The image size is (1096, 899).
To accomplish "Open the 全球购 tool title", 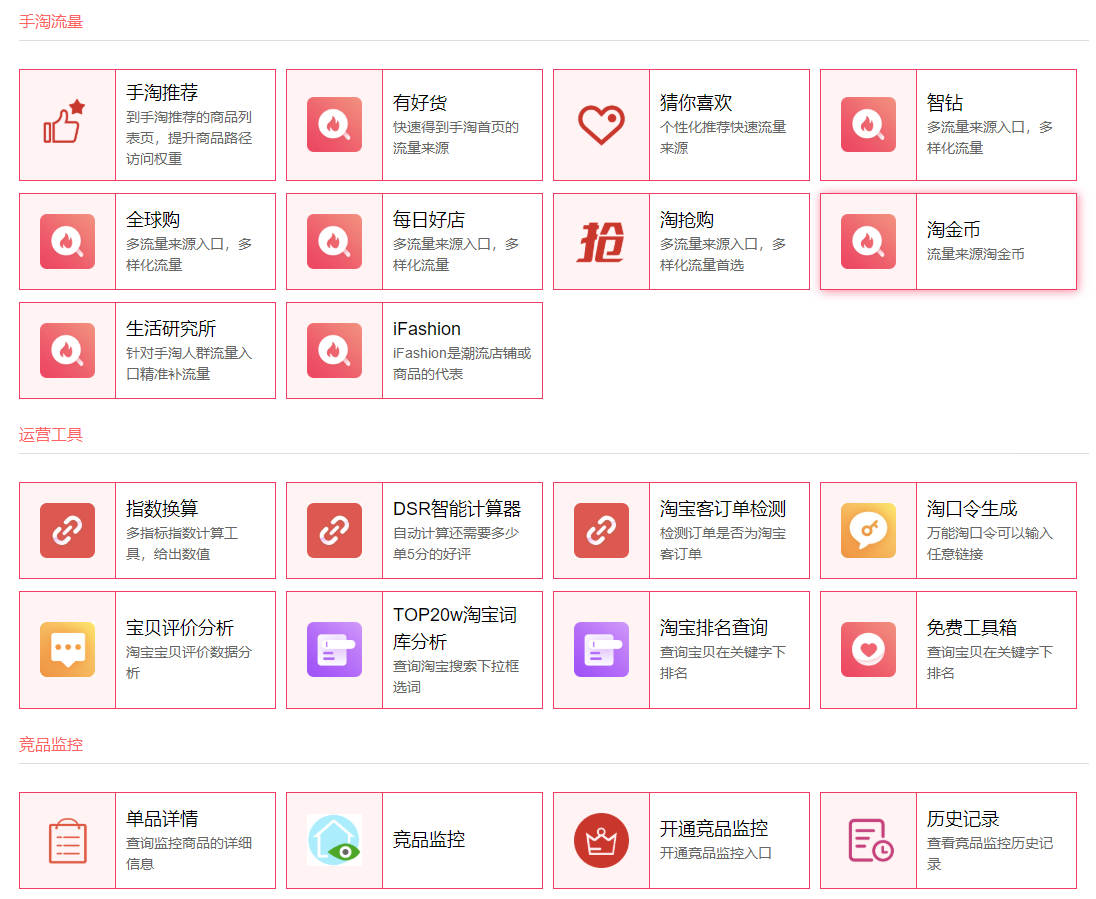I will (x=153, y=220).
